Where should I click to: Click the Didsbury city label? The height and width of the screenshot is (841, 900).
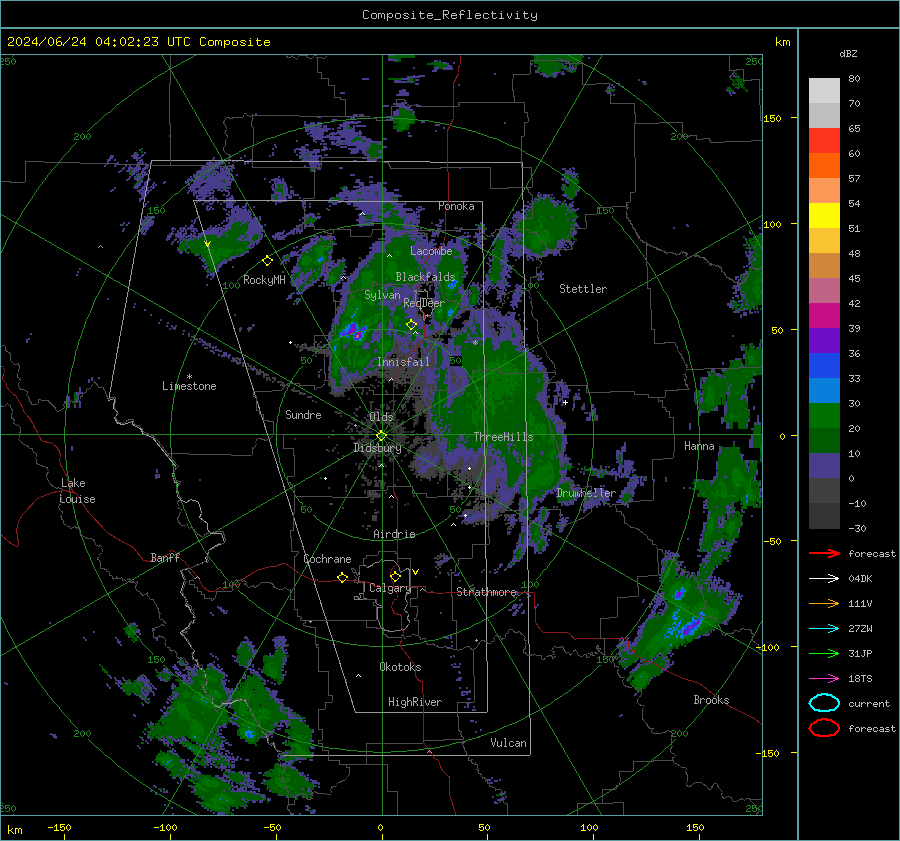[x=377, y=448]
